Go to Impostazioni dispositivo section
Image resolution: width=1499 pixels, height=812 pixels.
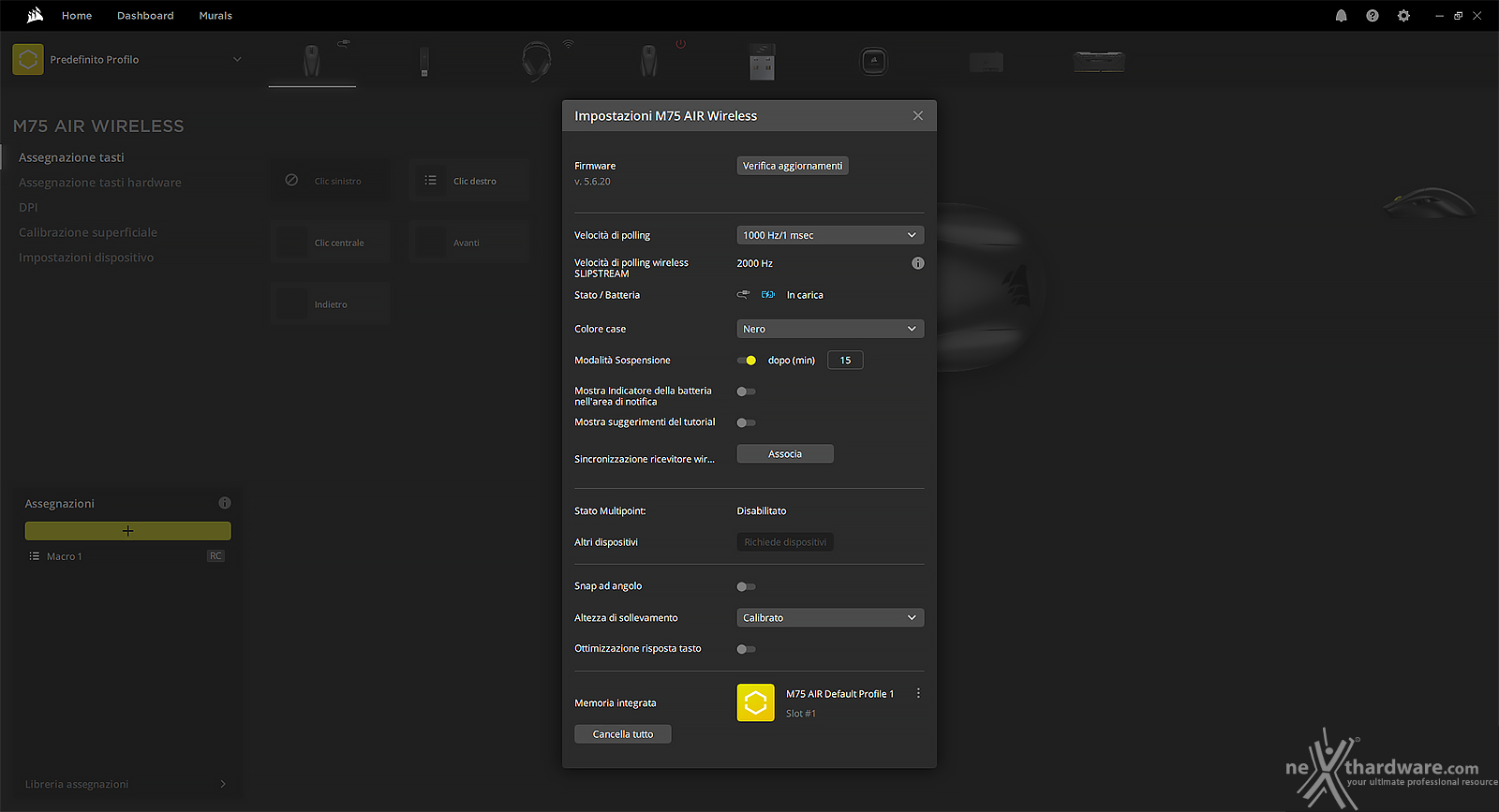[86, 258]
